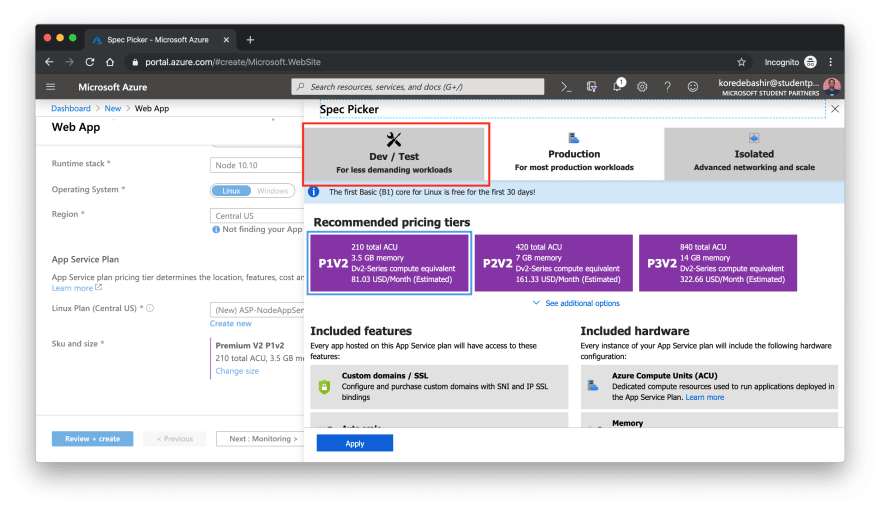Open the notifications bell
Image resolution: width=880 pixels, height=509 pixels.
[618, 86]
